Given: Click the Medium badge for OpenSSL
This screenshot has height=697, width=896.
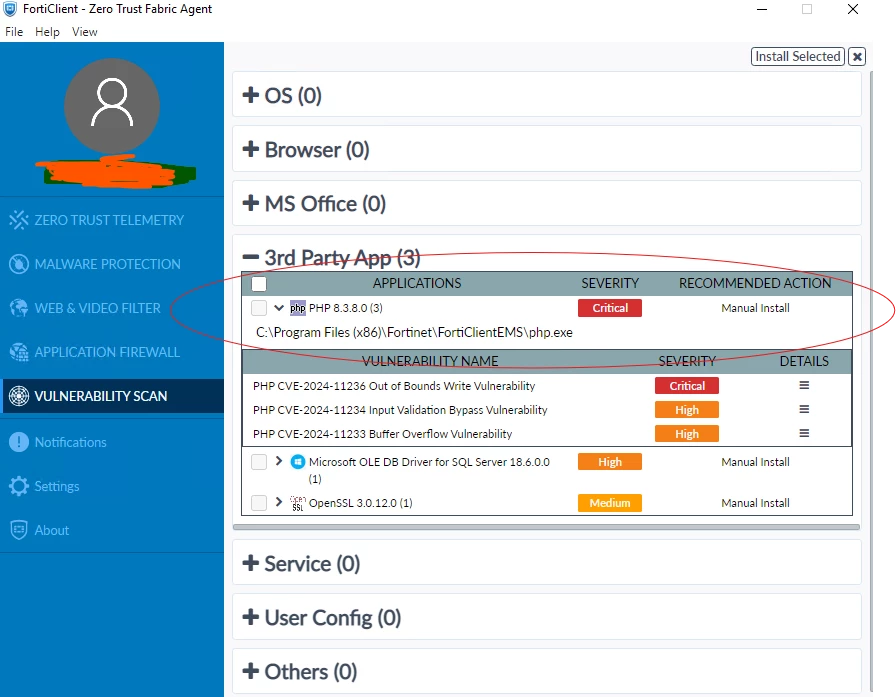Looking at the screenshot, I should tap(610, 503).
